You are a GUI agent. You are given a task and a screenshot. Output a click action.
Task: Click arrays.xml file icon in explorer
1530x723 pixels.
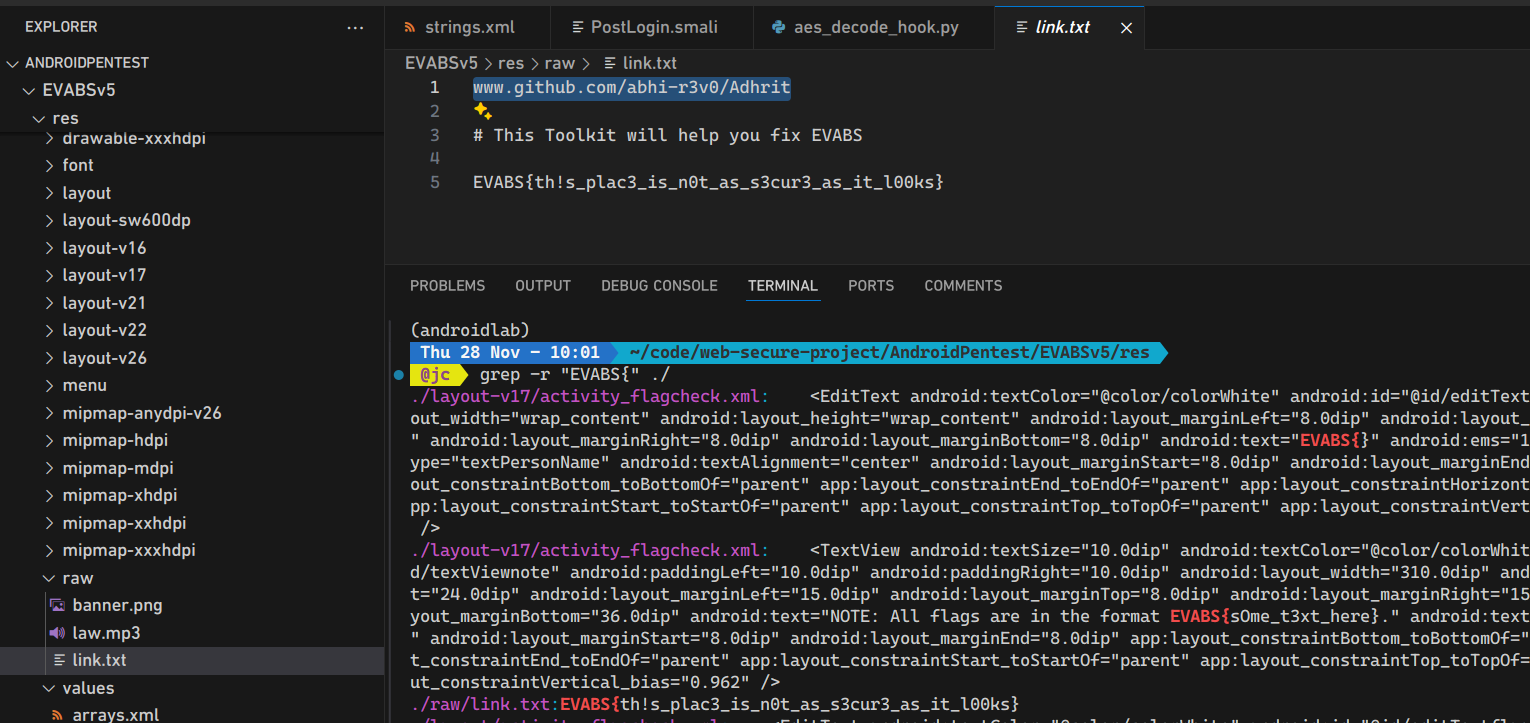click(58, 715)
